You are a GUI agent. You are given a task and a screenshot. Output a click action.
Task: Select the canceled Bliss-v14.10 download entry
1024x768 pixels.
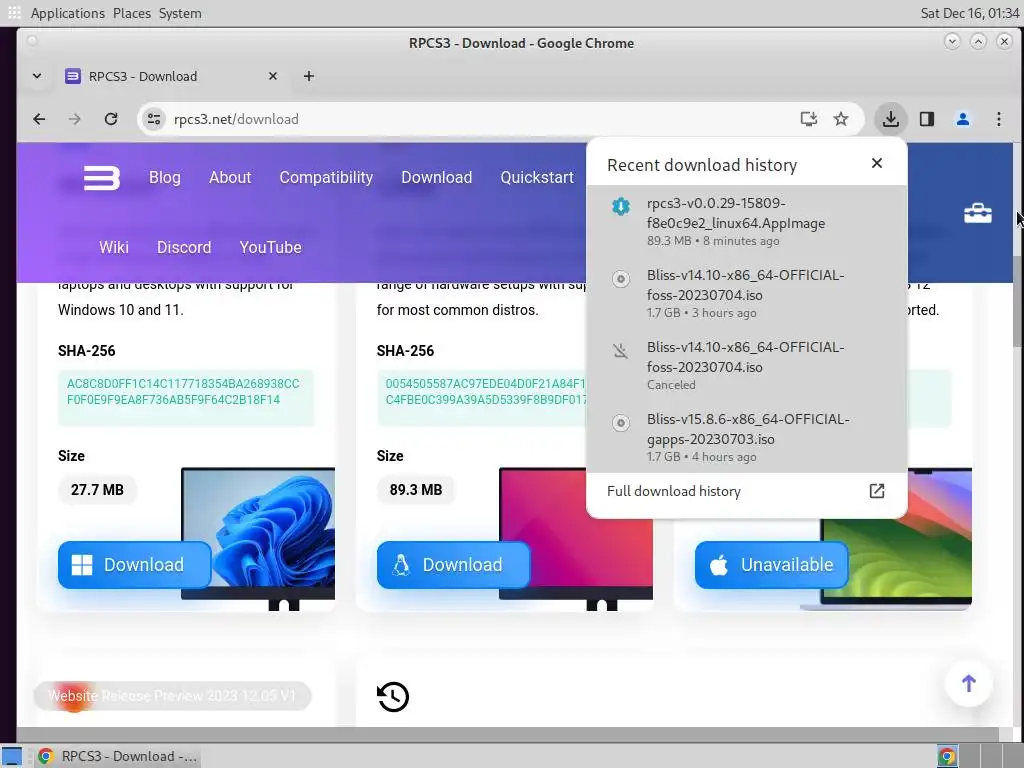[x=746, y=365]
